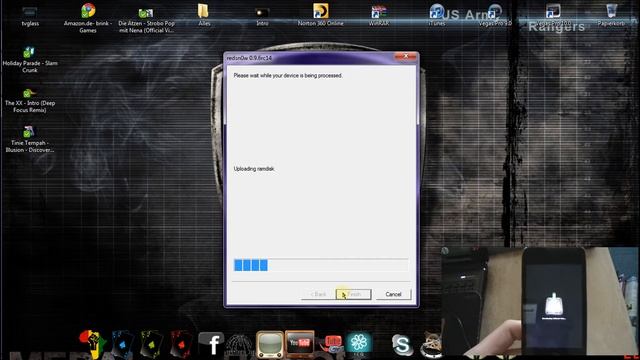
Task: Click the Africa fist dock icon
Action: coord(93,344)
